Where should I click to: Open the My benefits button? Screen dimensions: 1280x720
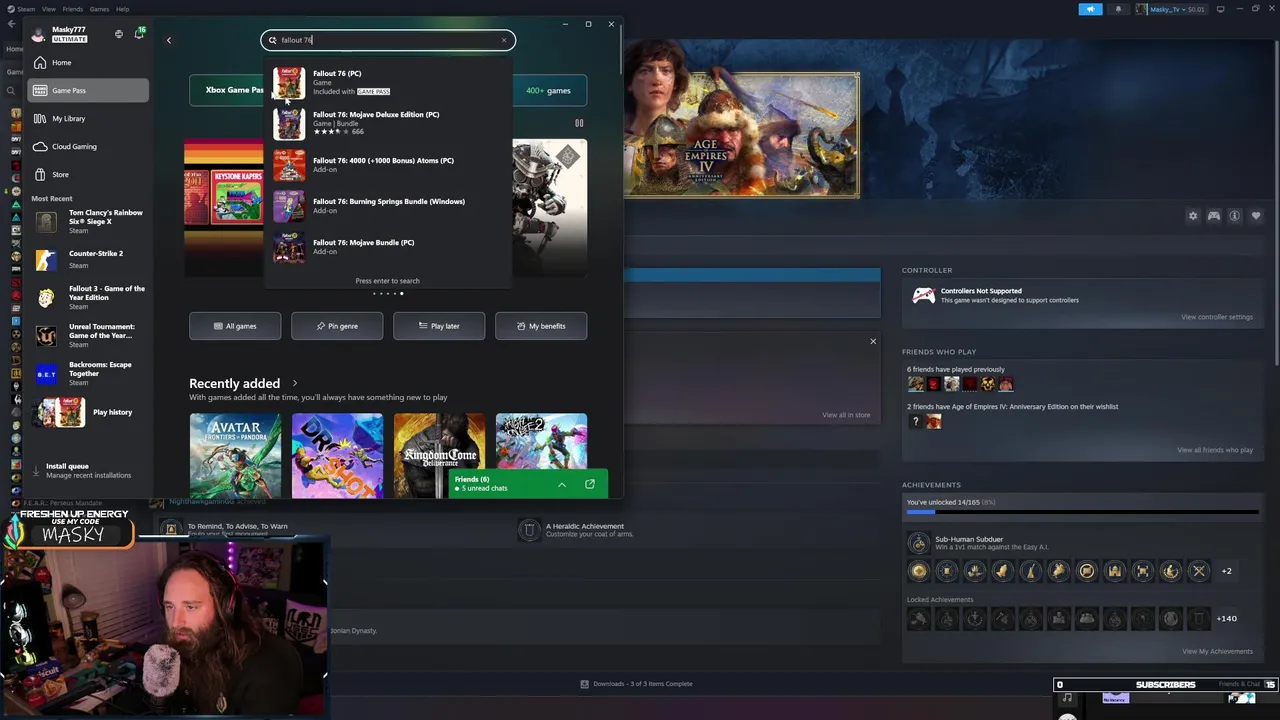click(541, 326)
